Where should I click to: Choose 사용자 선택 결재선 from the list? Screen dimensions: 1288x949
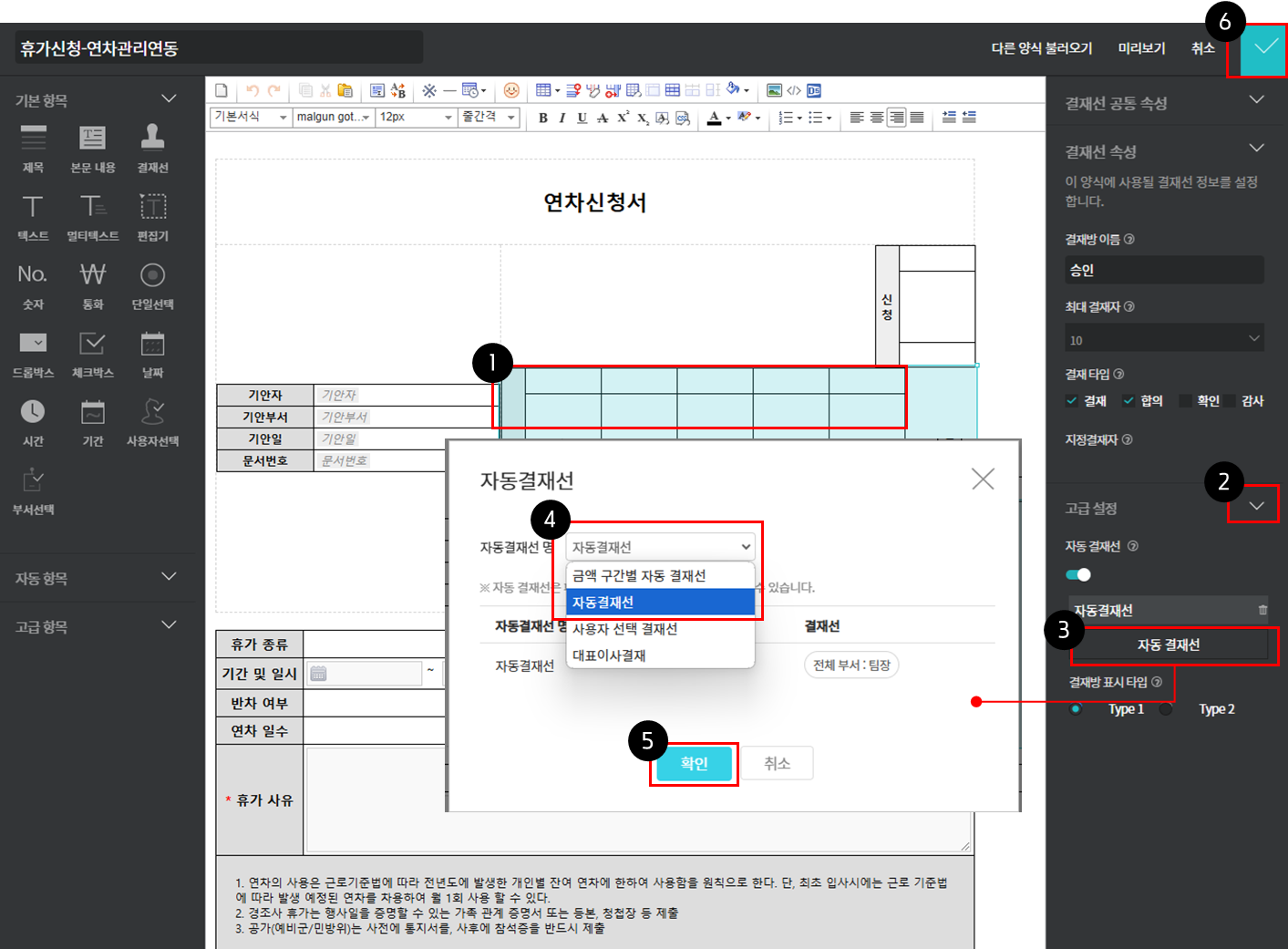[624, 629]
